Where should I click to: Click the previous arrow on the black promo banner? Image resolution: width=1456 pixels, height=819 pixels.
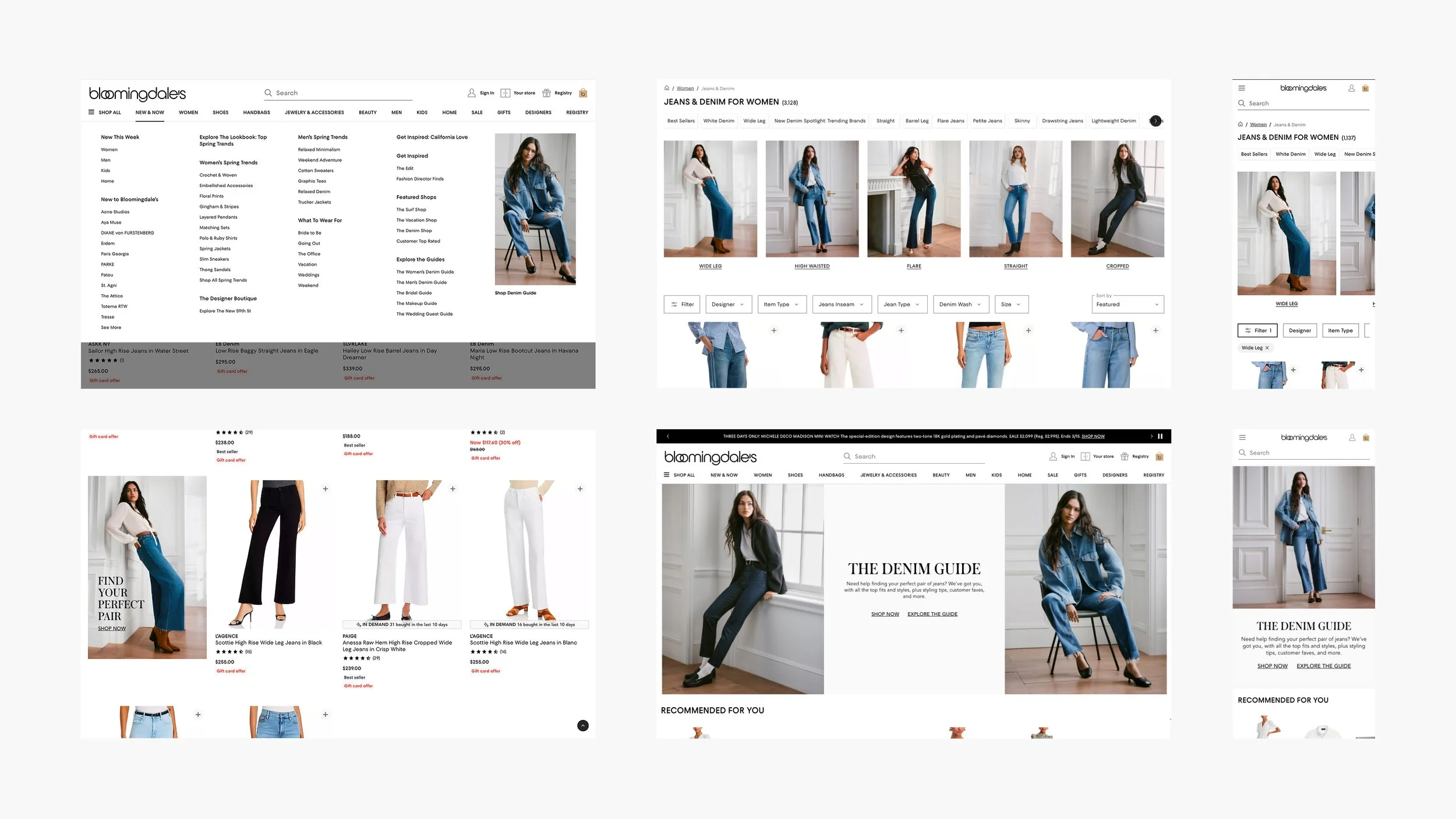tap(668, 437)
